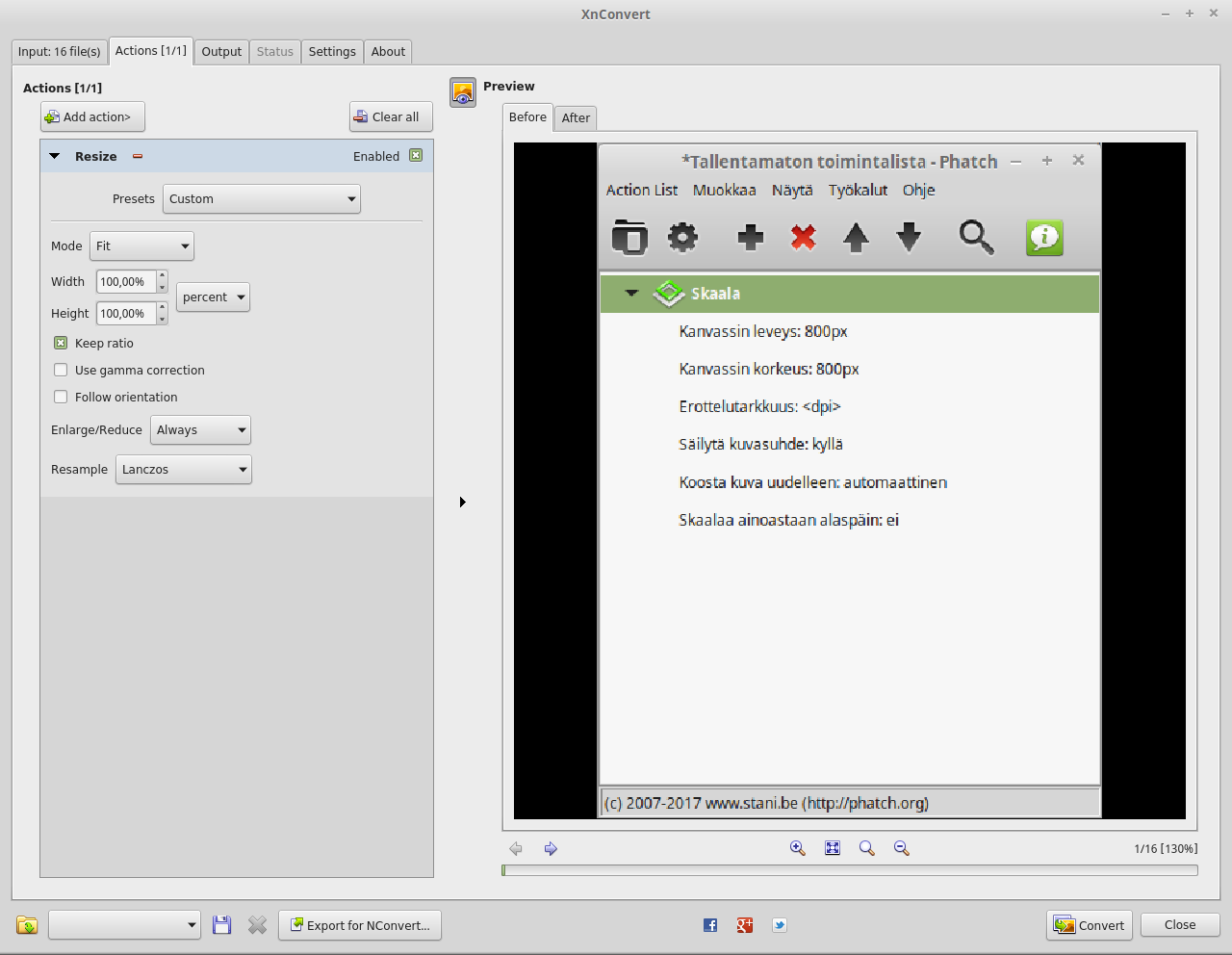
Task: Open the Resample dropdown showing Lanczos
Action: 184,470
